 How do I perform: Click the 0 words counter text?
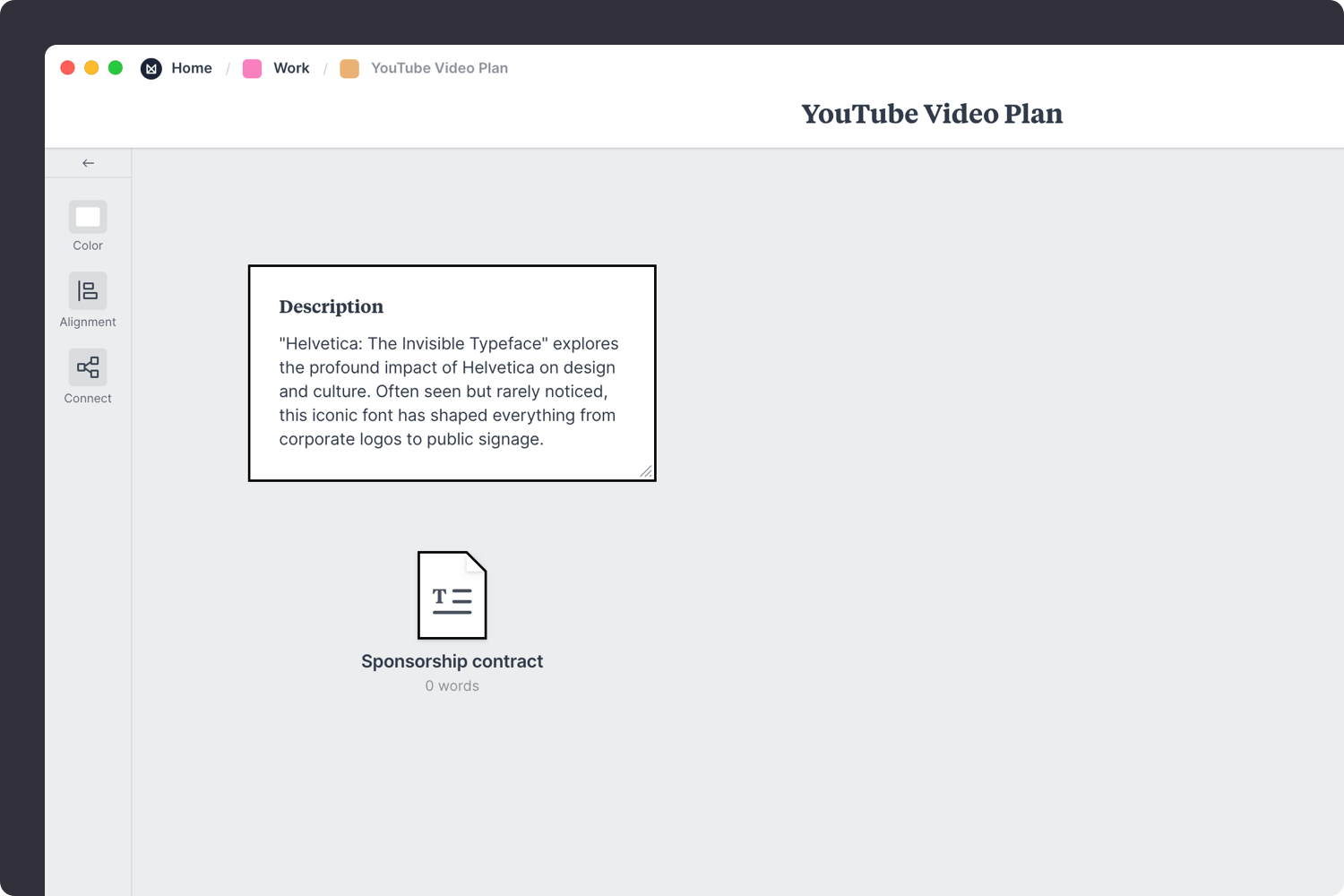click(x=452, y=685)
